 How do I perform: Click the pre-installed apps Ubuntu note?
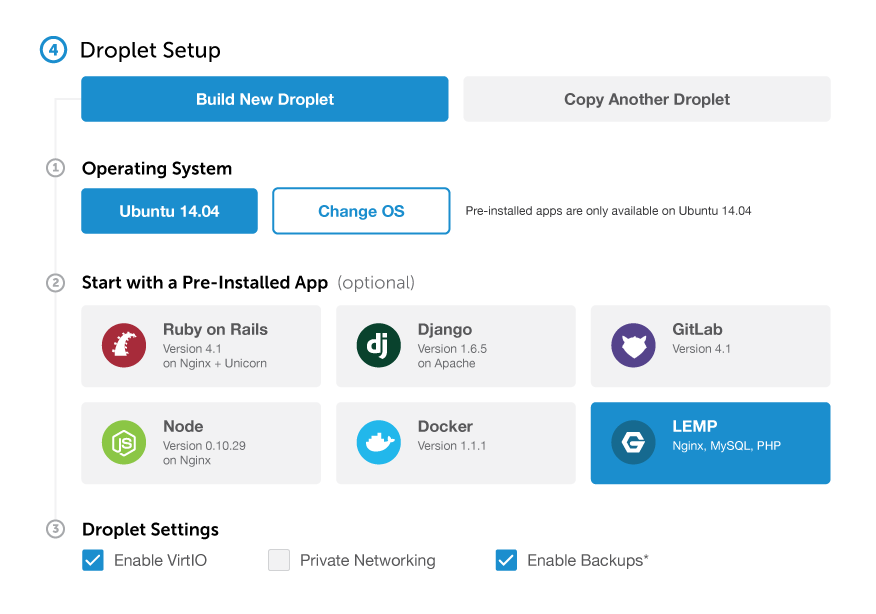[x=608, y=211]
